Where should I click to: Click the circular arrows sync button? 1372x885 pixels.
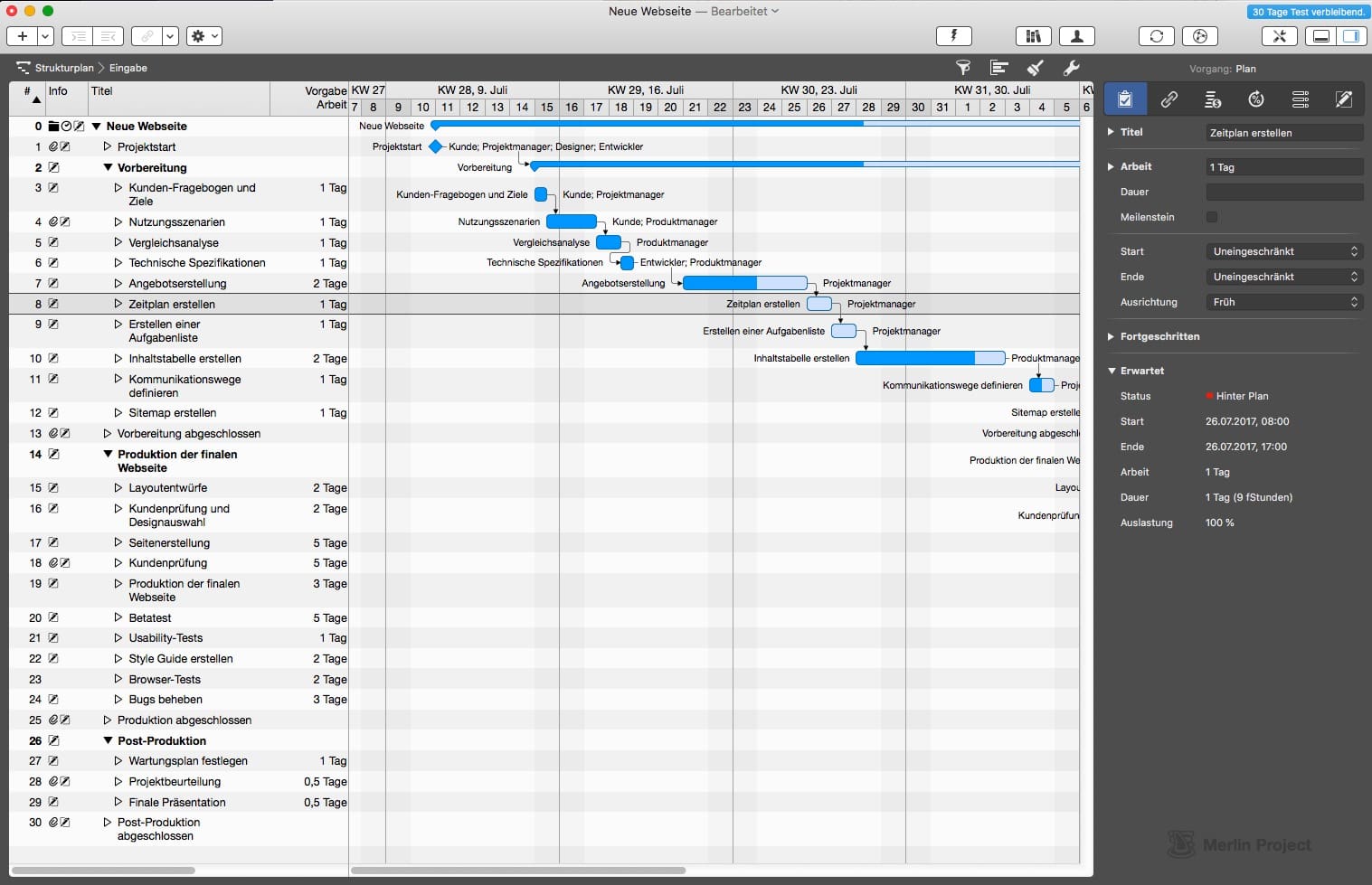click(x=1156, y=36)
